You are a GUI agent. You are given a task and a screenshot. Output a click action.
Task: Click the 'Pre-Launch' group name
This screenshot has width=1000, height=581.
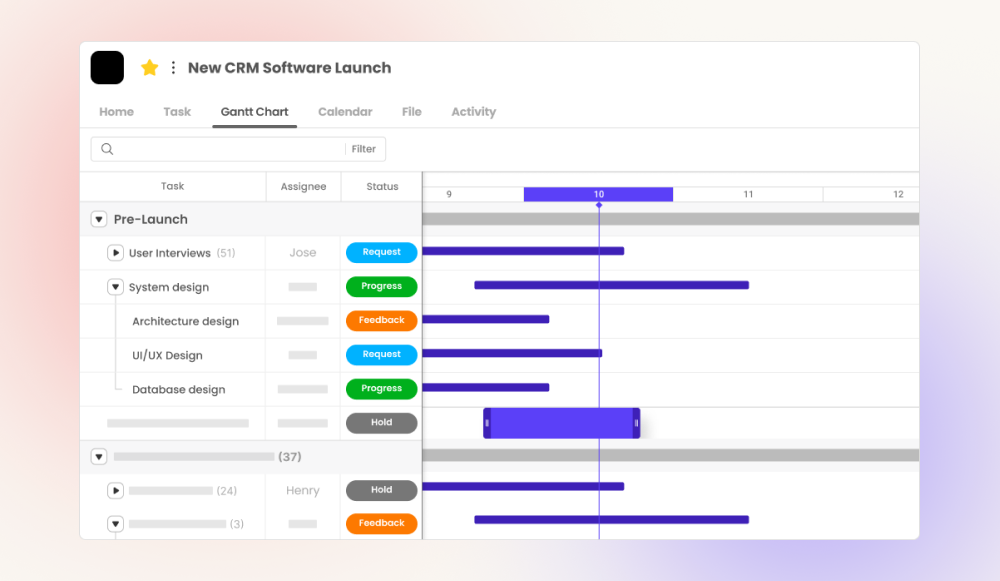pos(151,219)
